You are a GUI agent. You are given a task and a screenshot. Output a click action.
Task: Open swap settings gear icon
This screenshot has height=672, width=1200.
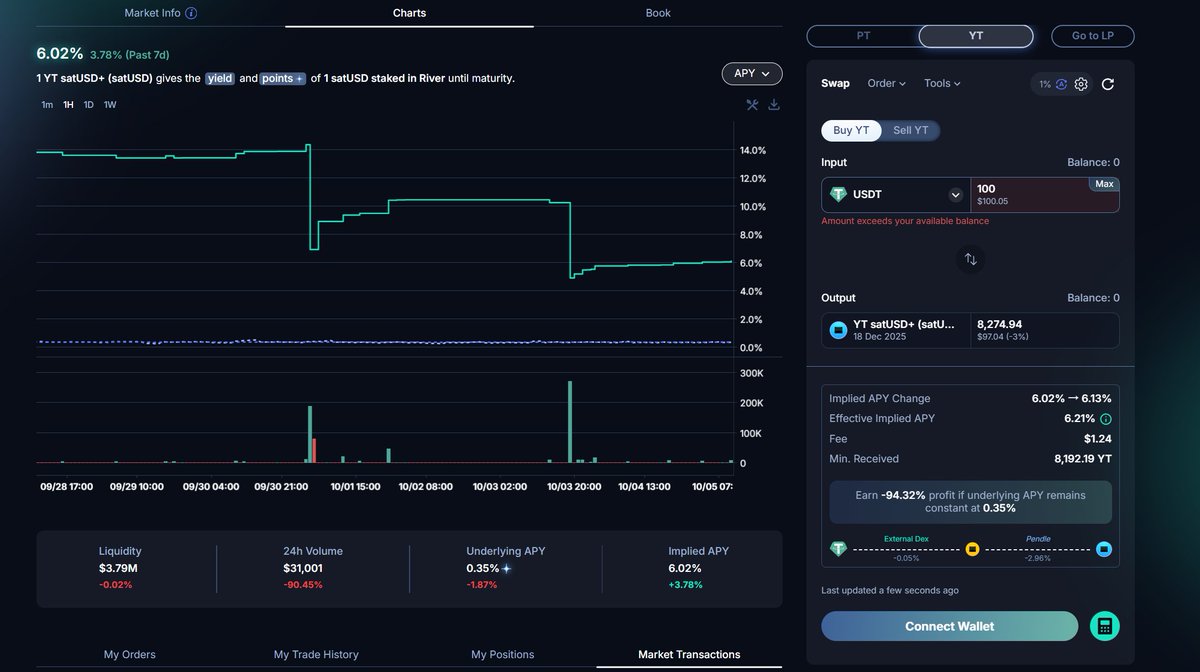[x=1081, y=84]
